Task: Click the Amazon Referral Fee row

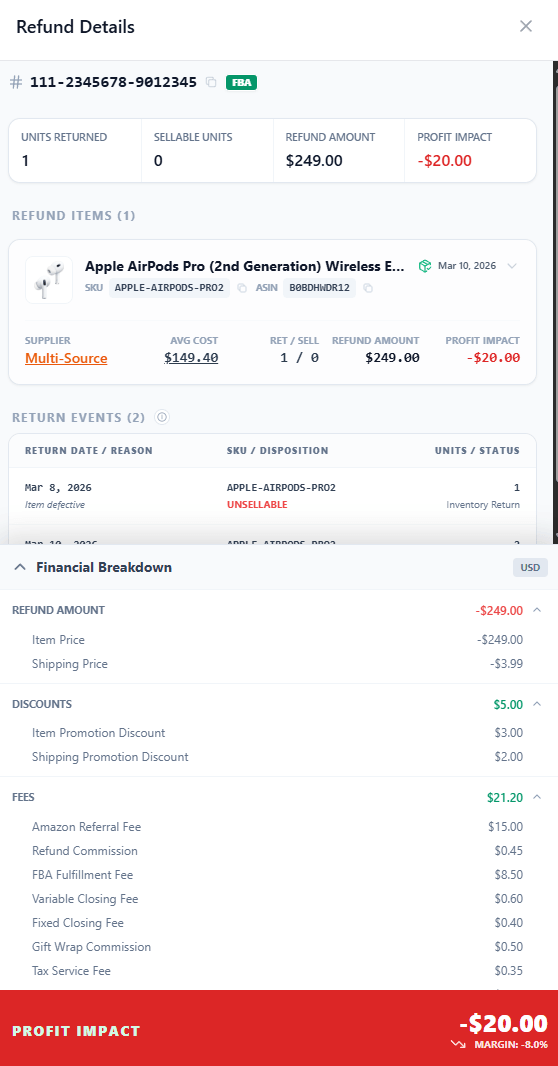Action: (x=277, y=827)
